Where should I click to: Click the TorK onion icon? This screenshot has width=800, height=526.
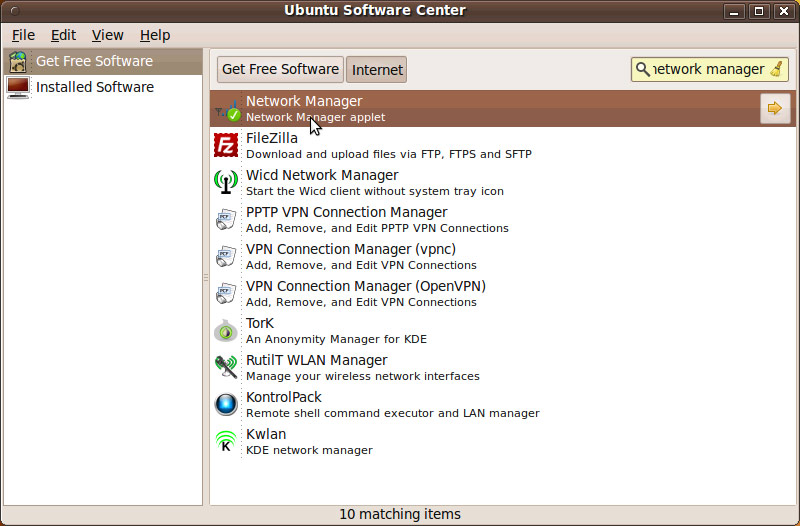tap(226, 331)
